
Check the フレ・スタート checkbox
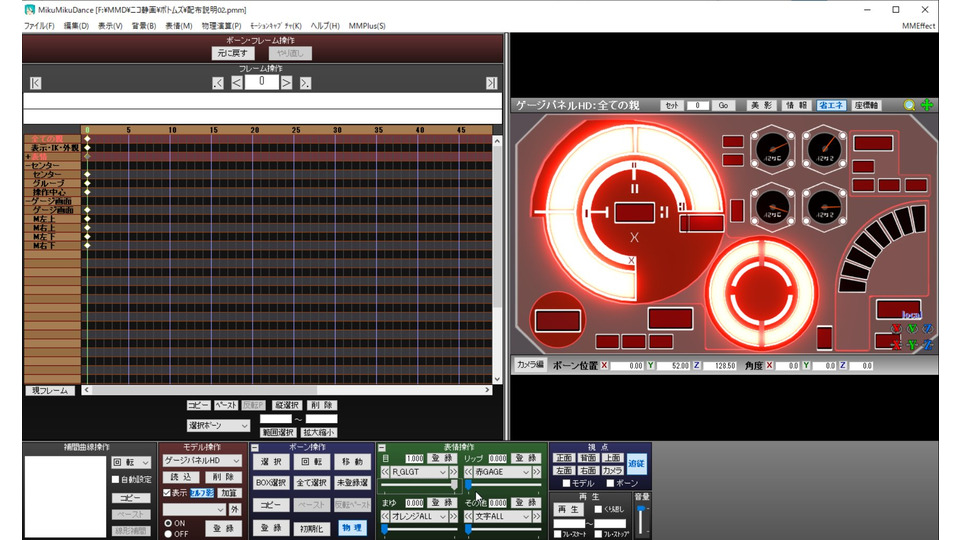click(x=557, y=534)
